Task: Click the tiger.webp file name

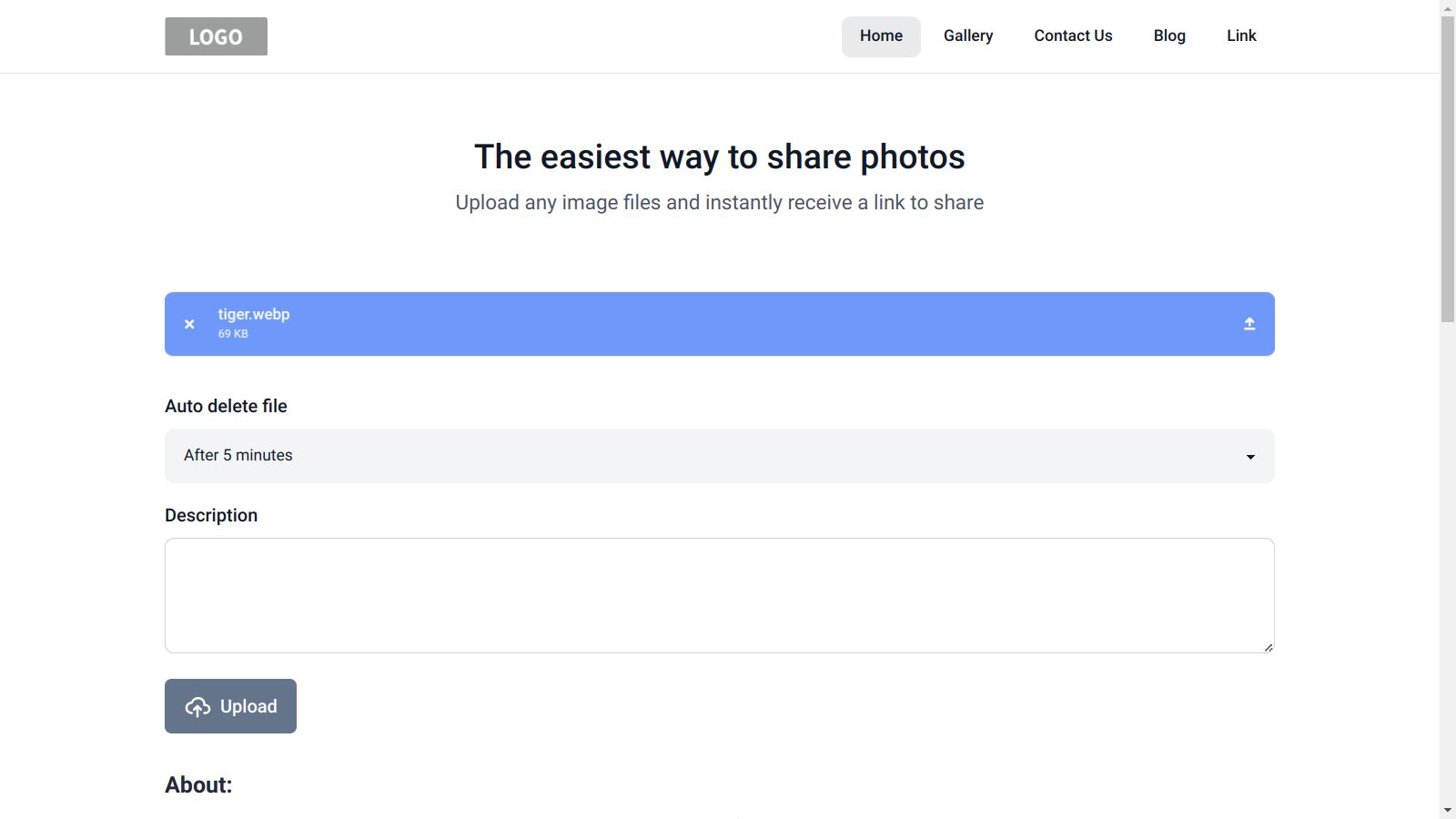Action: [254, 315]
